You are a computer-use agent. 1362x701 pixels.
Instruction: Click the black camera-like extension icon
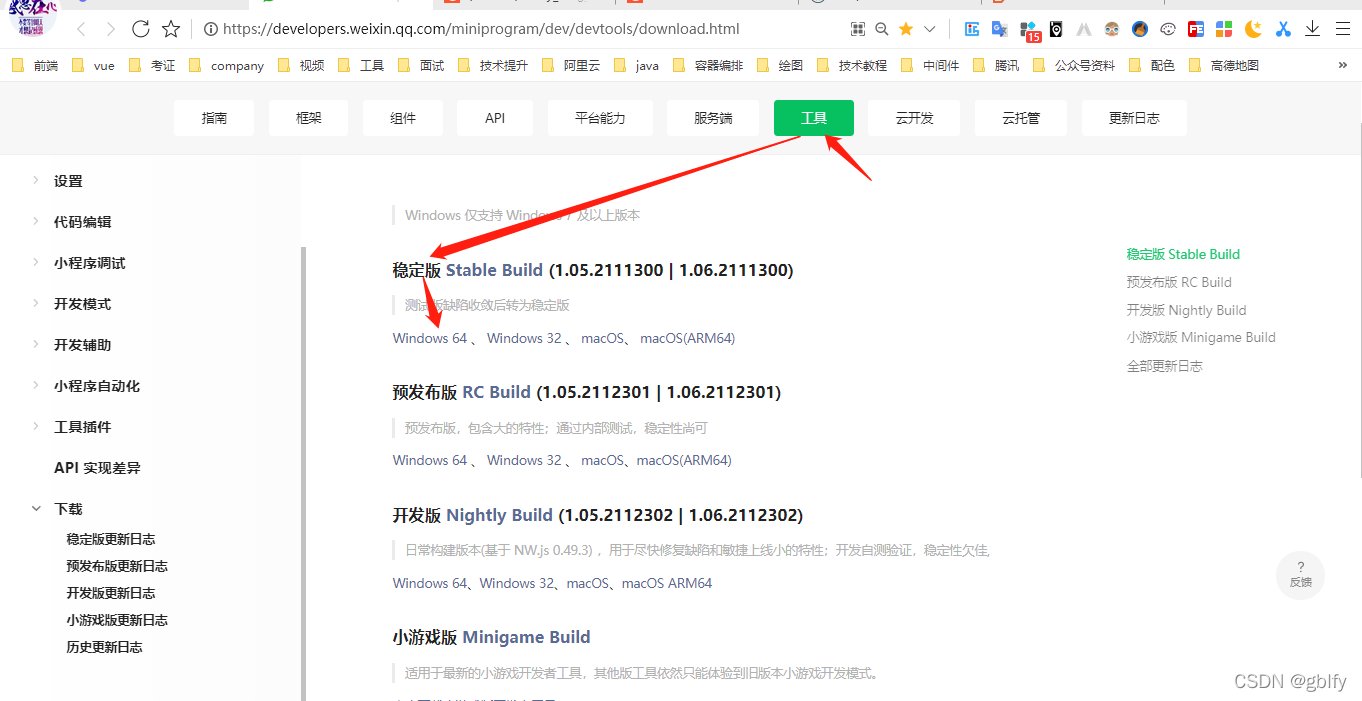pos(1056,29)
